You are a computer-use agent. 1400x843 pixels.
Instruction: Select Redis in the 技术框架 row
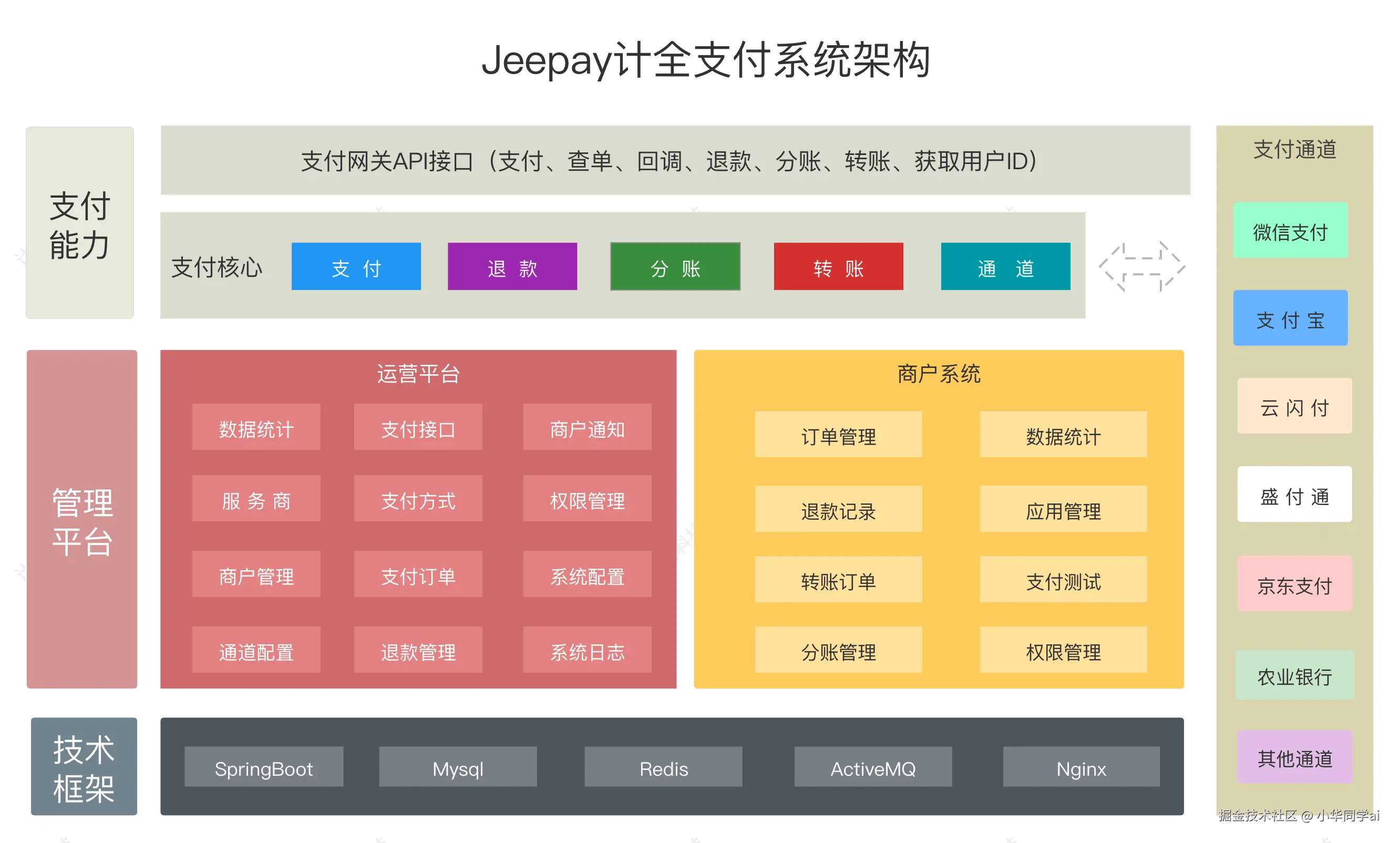click(x=663, y=768)
